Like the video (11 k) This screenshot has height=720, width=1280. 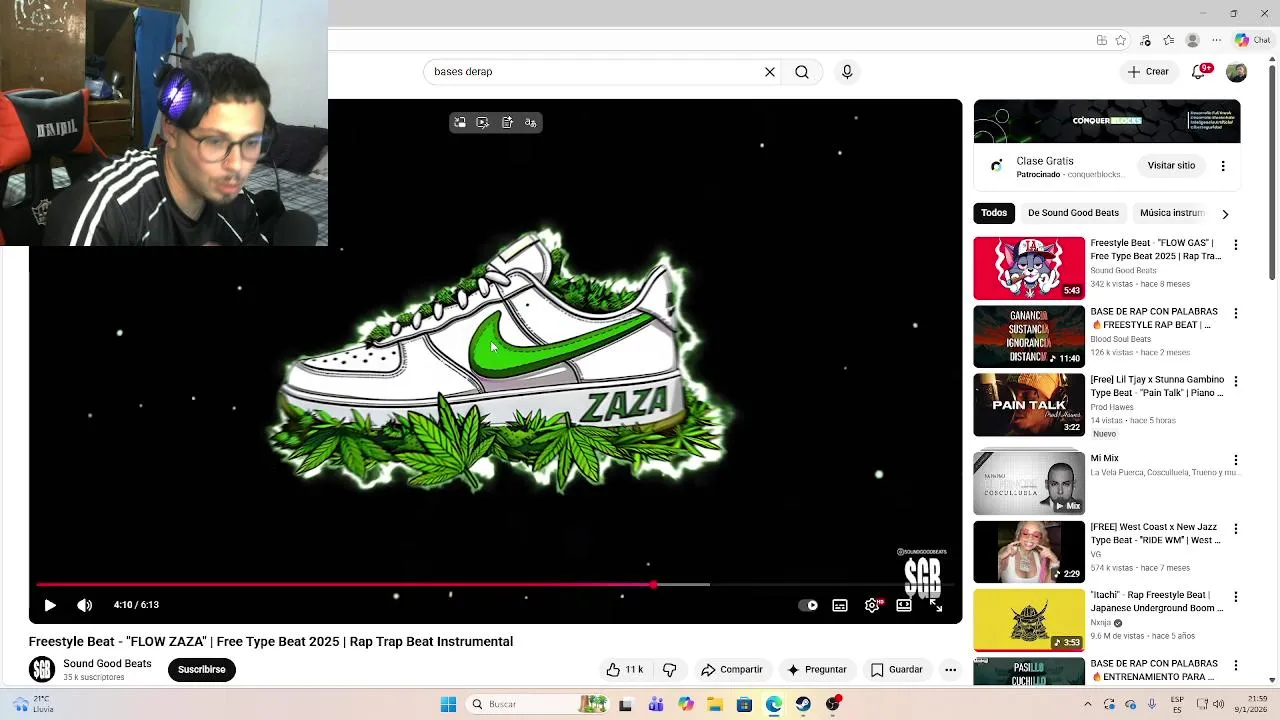pos(626,670)
